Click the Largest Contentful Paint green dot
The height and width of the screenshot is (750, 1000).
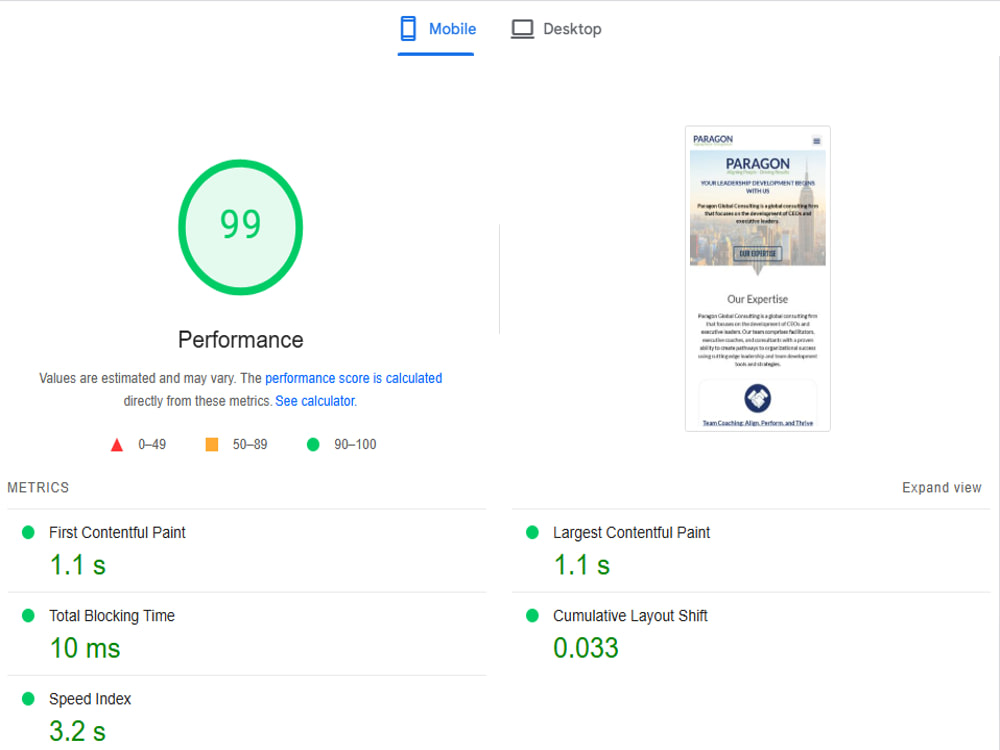point(533,533)
